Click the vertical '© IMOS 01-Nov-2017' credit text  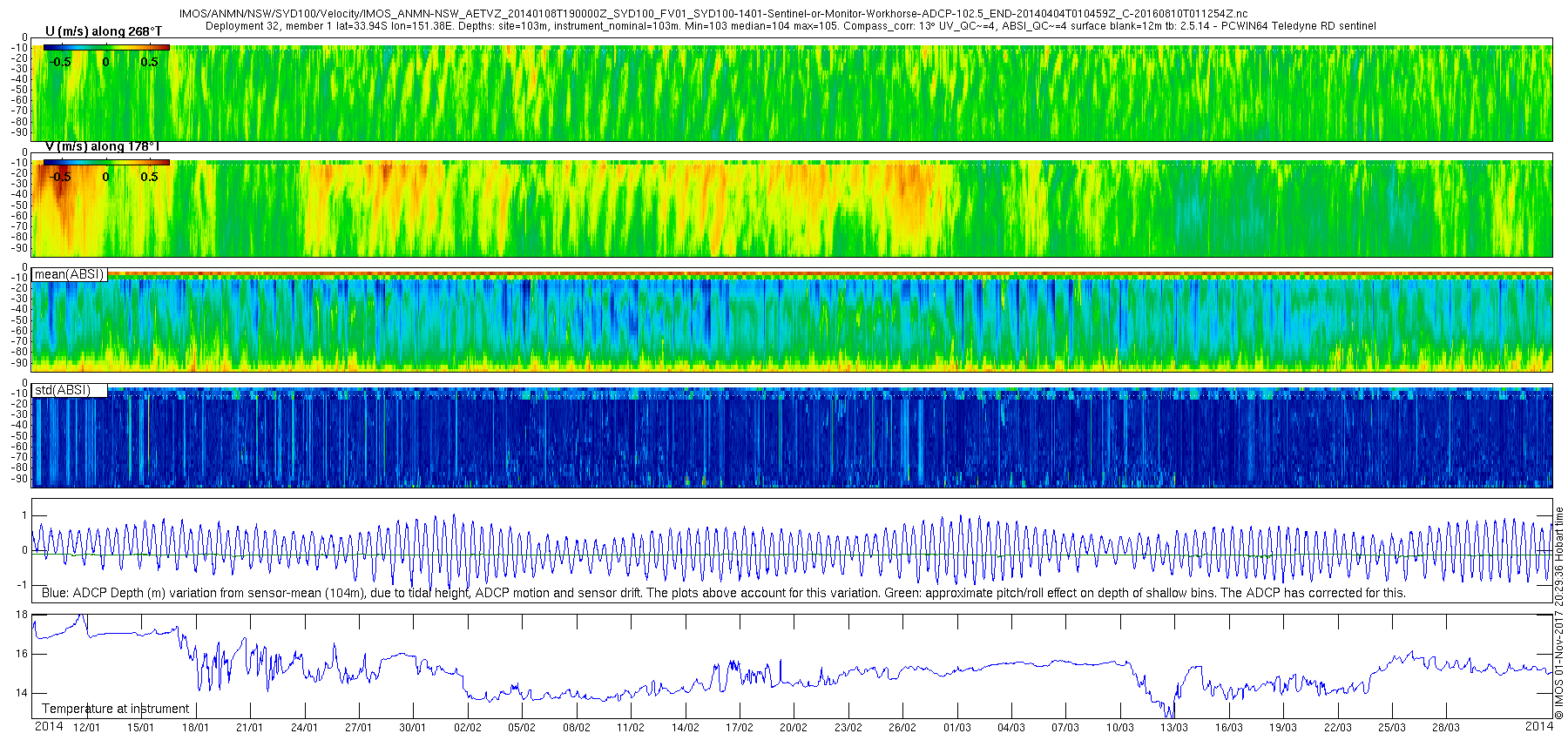(1559, 614)
